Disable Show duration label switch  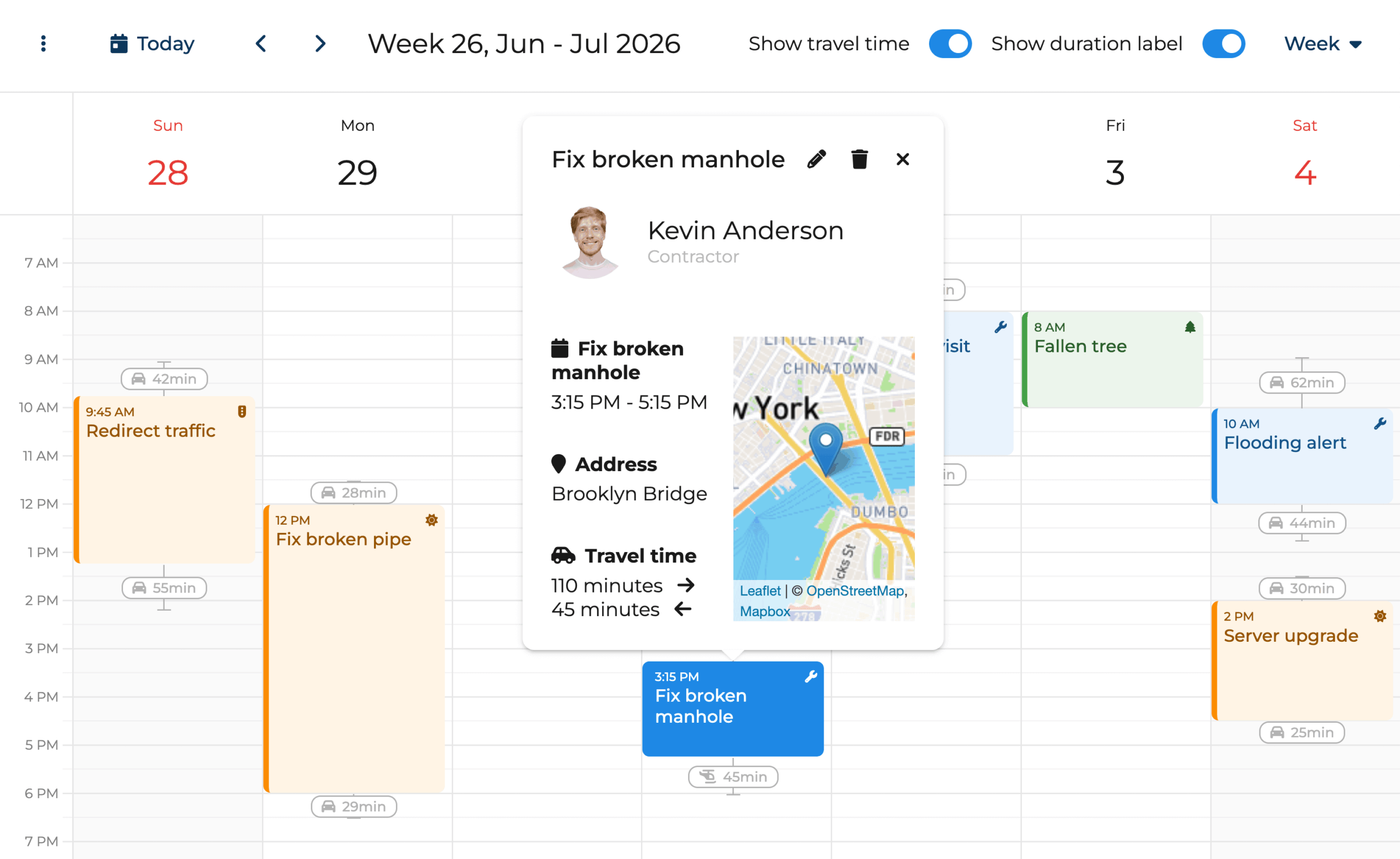pyautogui.click(x=1223, y=44)
